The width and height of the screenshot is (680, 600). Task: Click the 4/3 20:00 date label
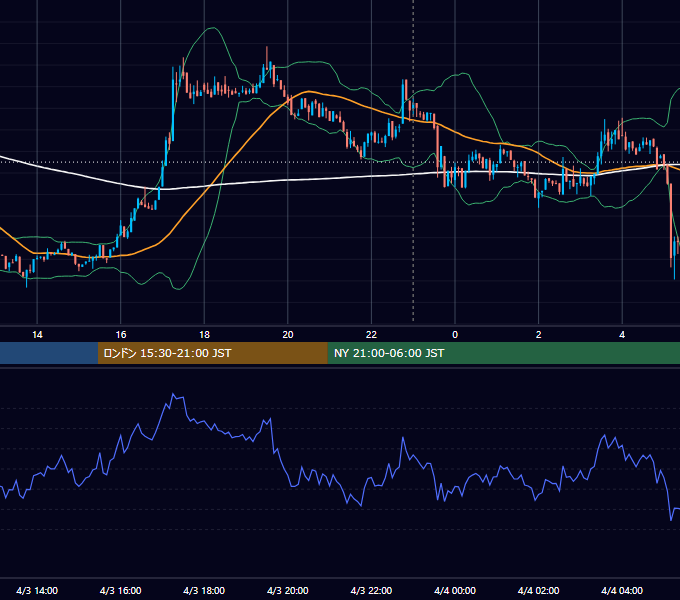point(288,590)
